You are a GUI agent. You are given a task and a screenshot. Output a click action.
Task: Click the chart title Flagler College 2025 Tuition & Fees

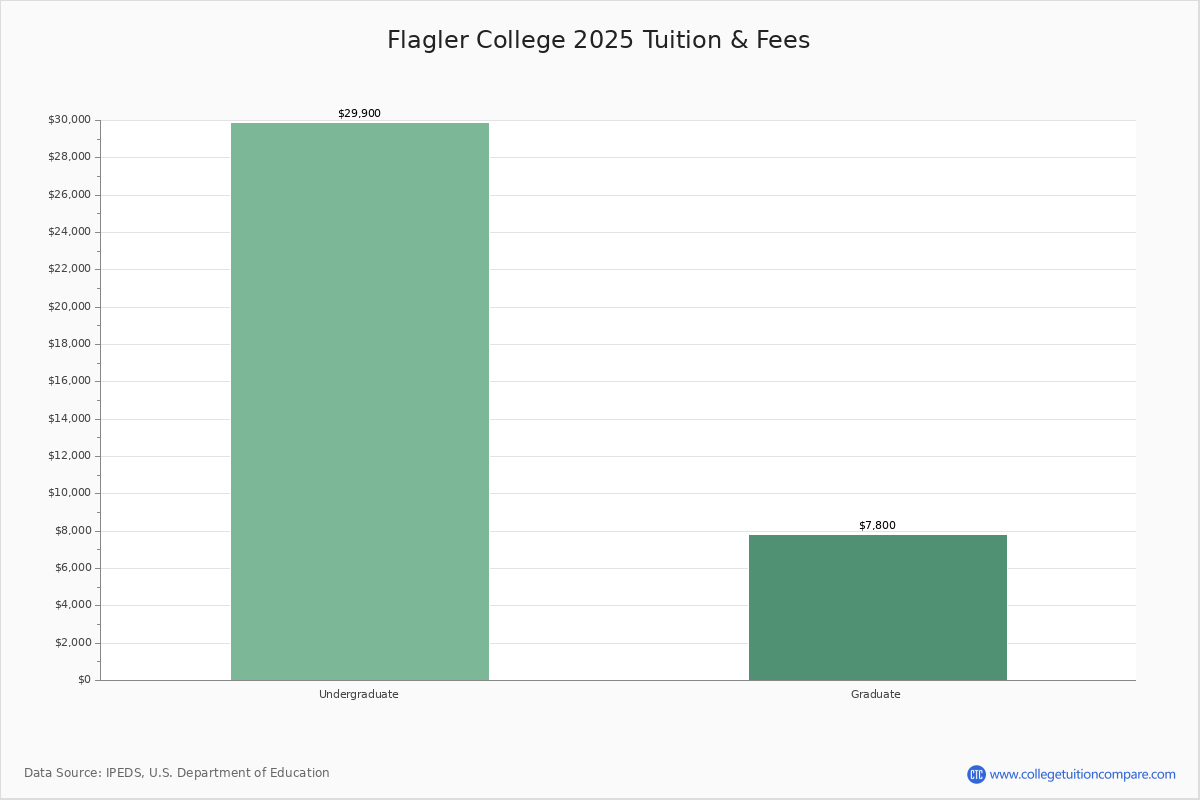pos(598,40)
